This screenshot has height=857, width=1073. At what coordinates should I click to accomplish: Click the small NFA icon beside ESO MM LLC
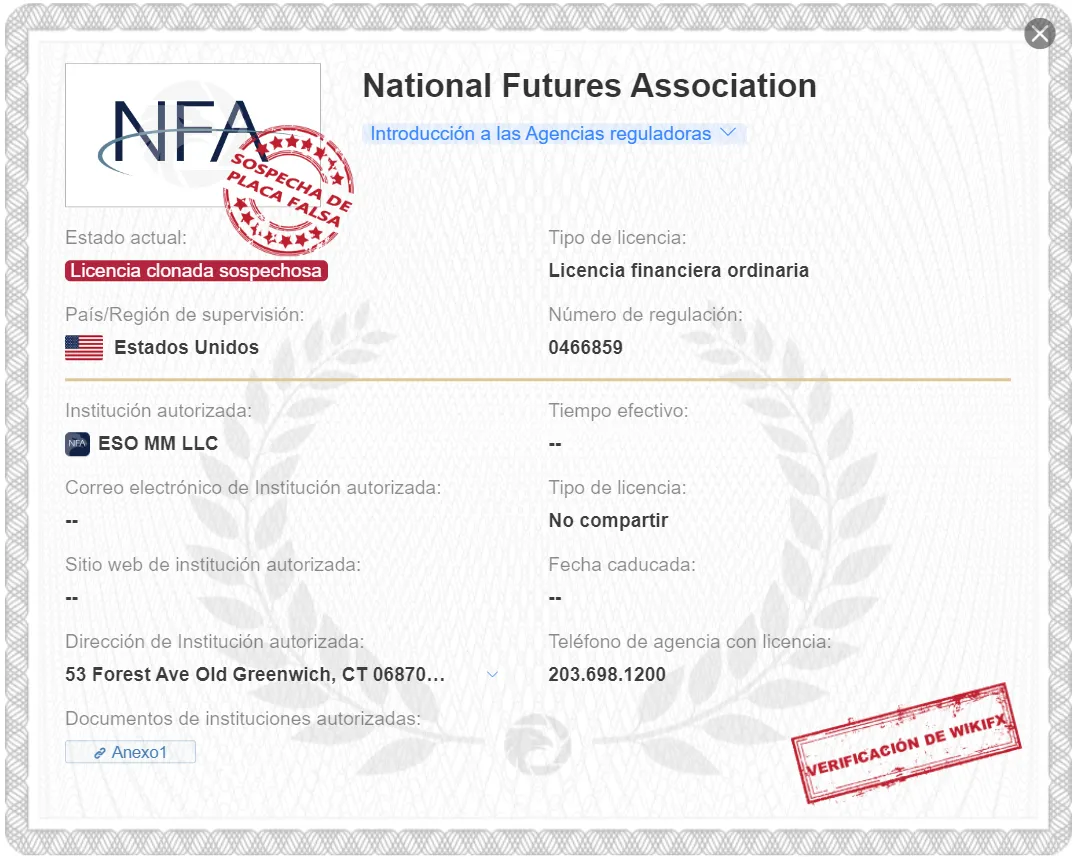(77, 444)
